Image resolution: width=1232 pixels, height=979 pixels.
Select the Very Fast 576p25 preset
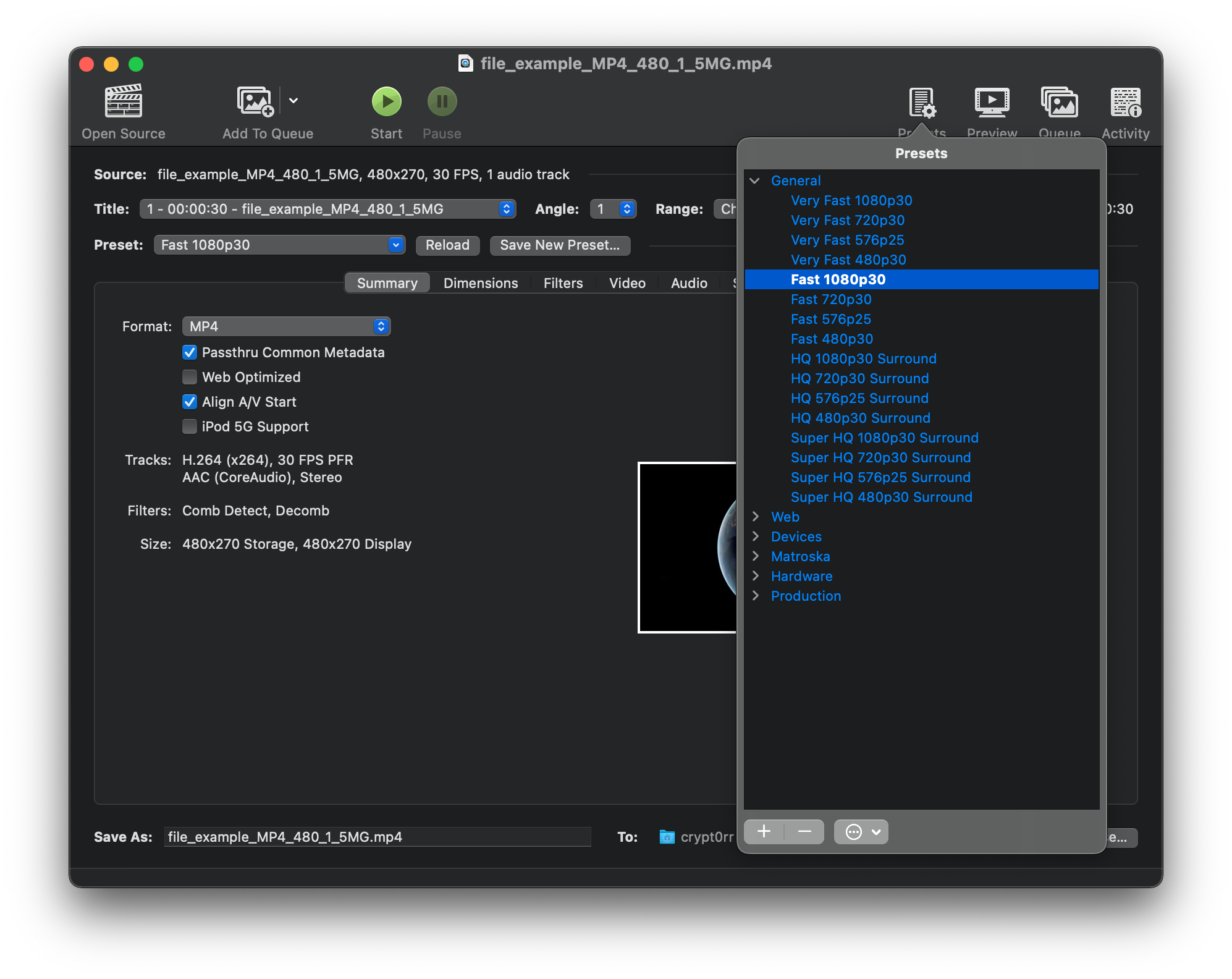tap(848, 240)
